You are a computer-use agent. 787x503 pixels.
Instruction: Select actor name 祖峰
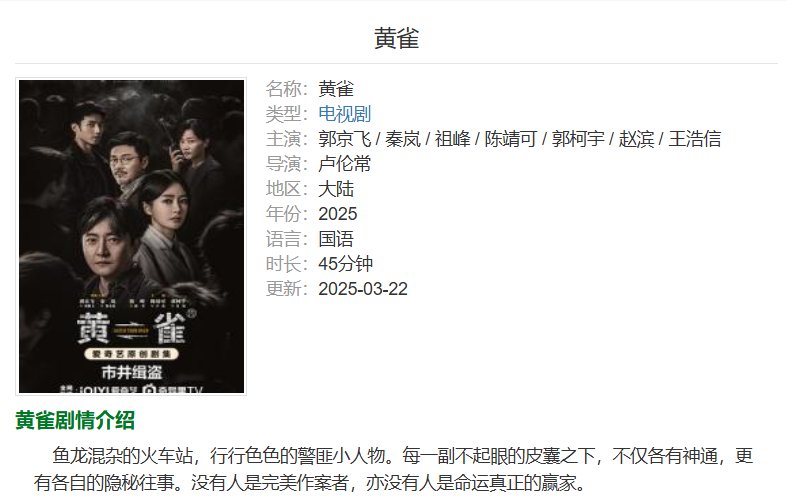452,139
